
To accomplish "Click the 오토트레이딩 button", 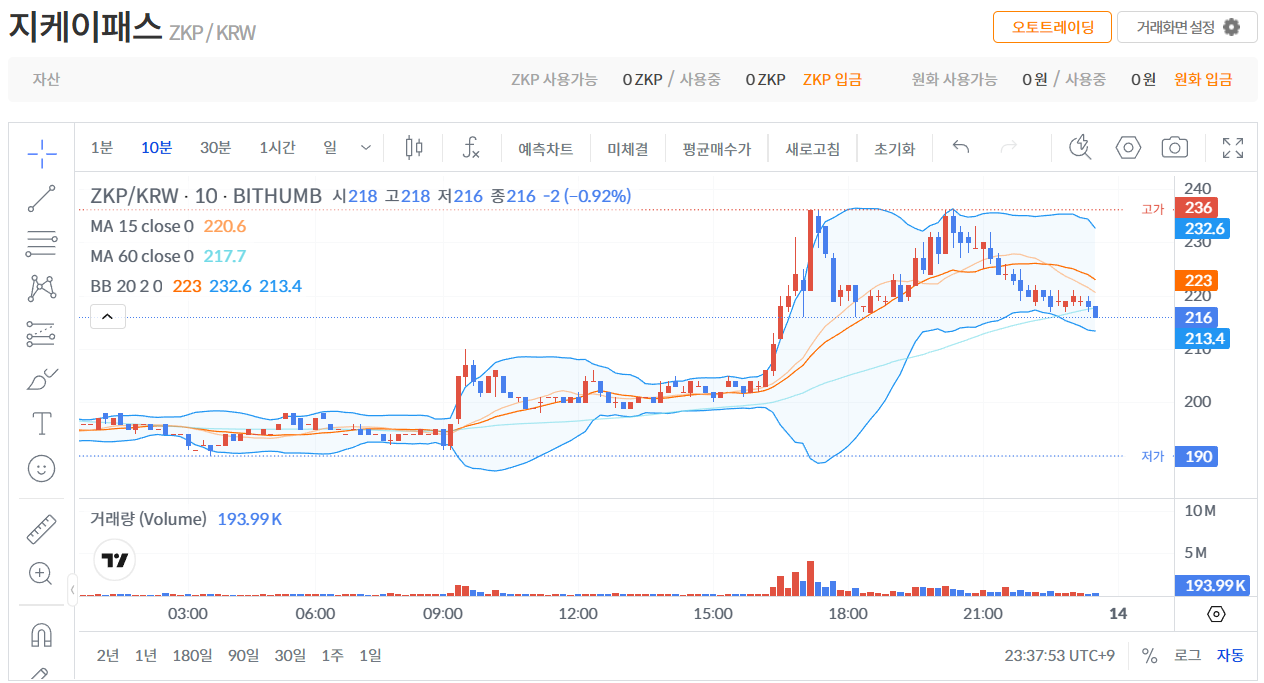I will pyautogui.click(x=1052, y=27).
